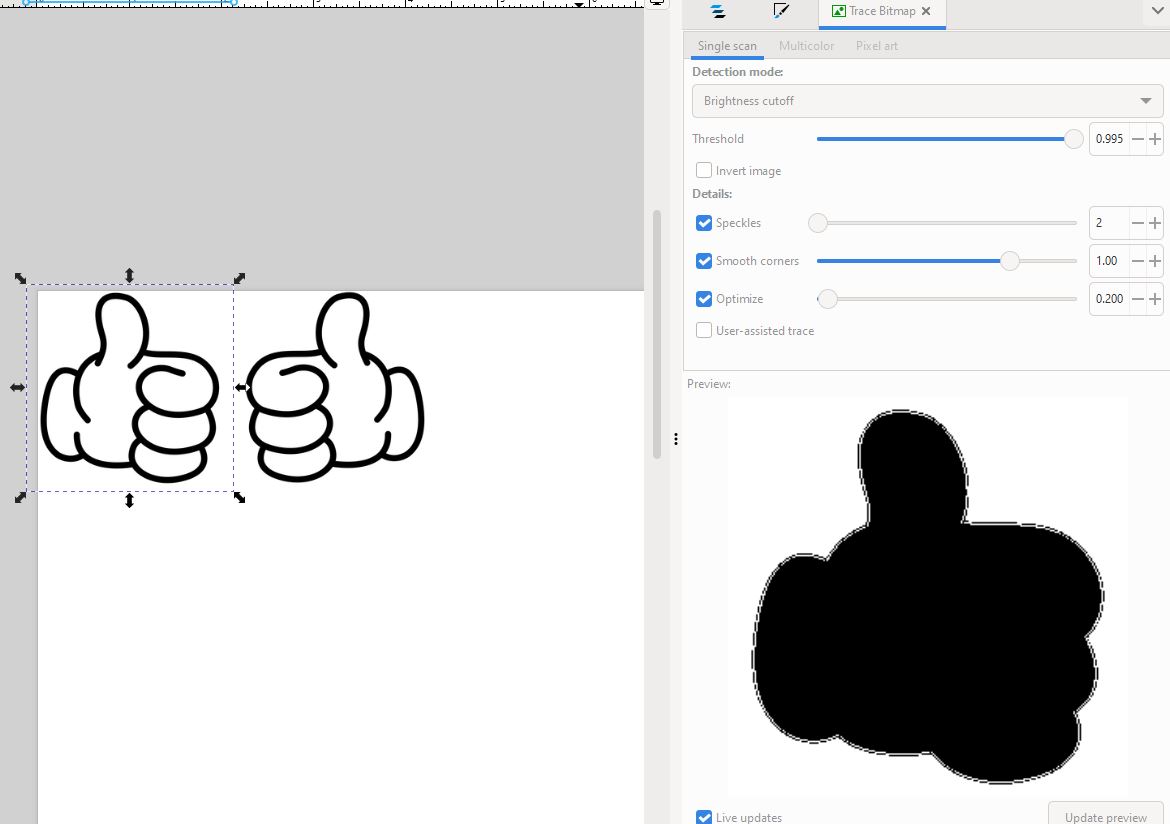Click the Update preview button
Screen dimensions: 1170x824
click(1105, 815)
